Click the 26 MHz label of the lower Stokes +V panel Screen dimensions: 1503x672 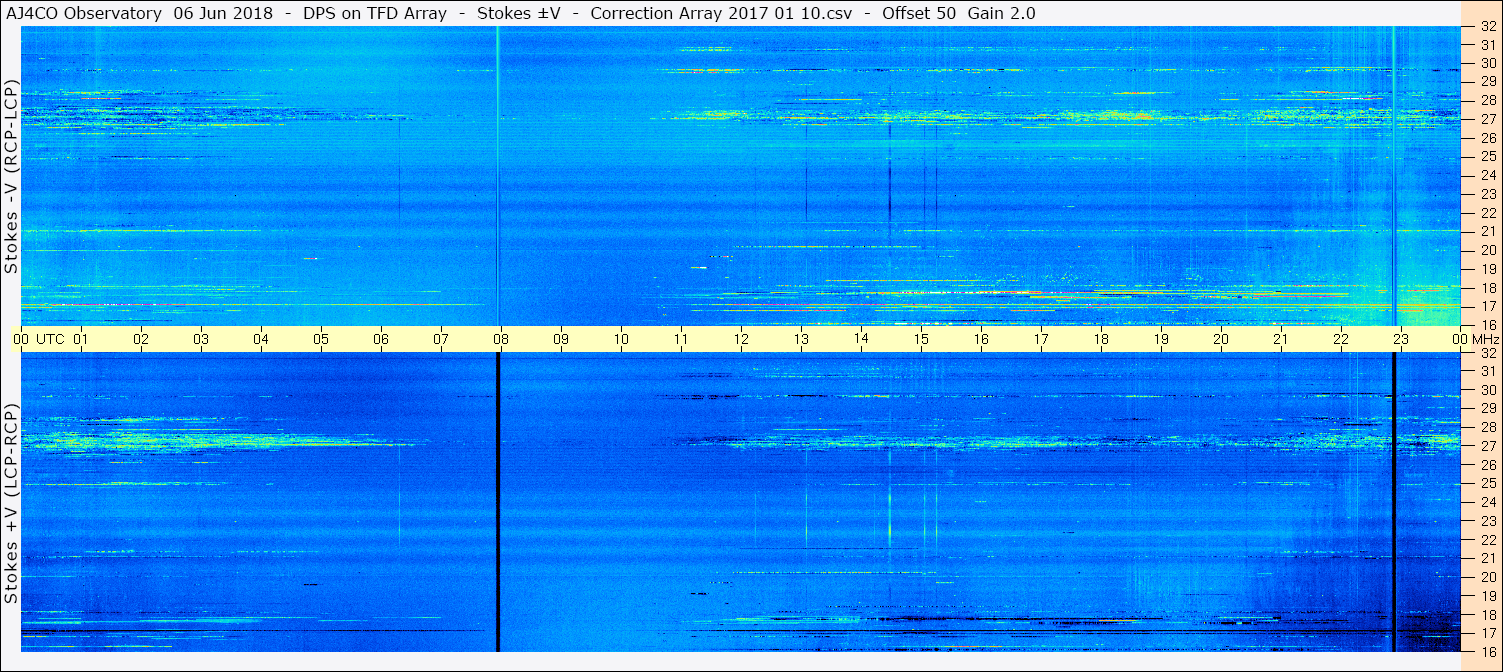(x=1487, y=465)
